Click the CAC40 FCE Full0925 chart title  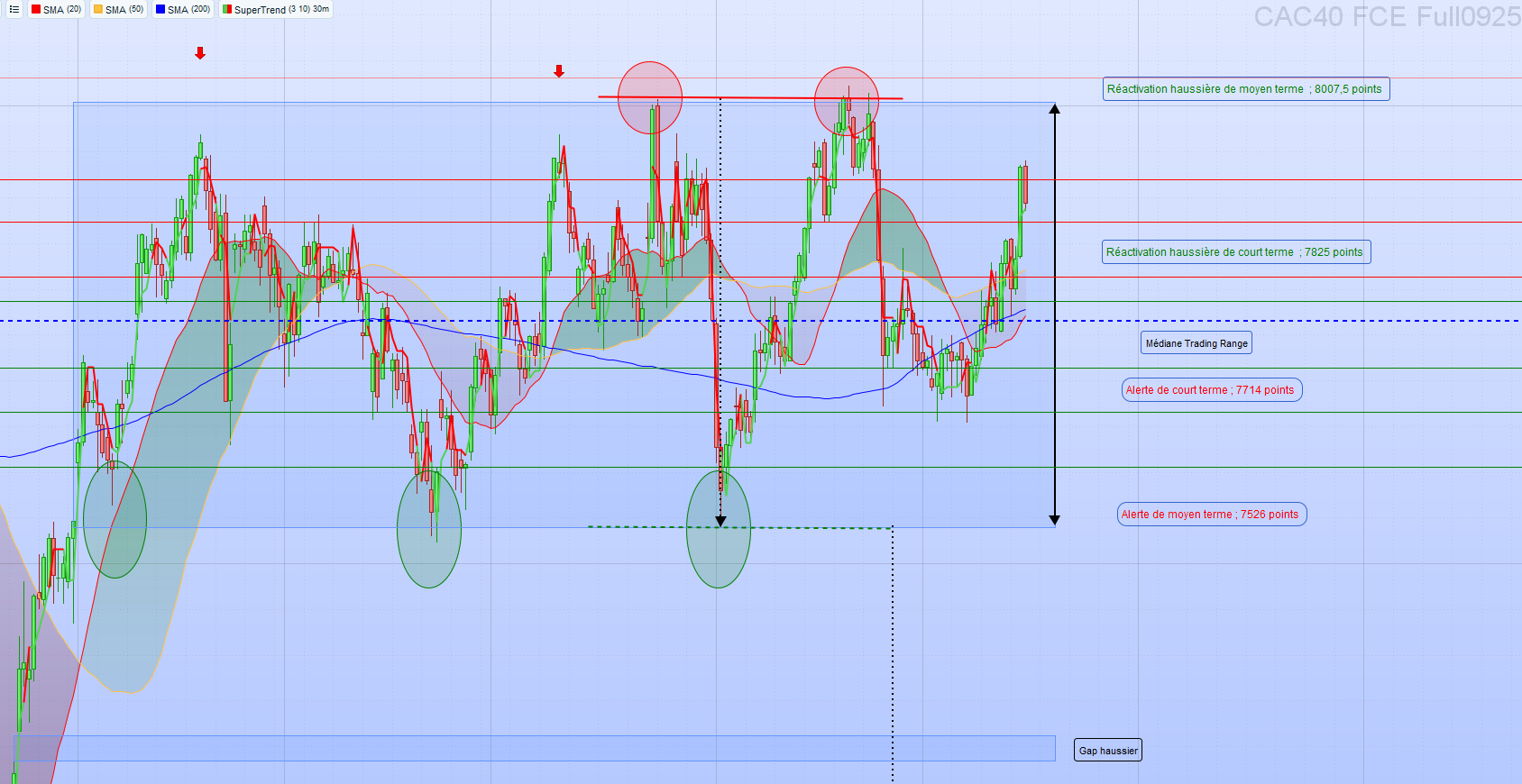(x=1386, y=17)
